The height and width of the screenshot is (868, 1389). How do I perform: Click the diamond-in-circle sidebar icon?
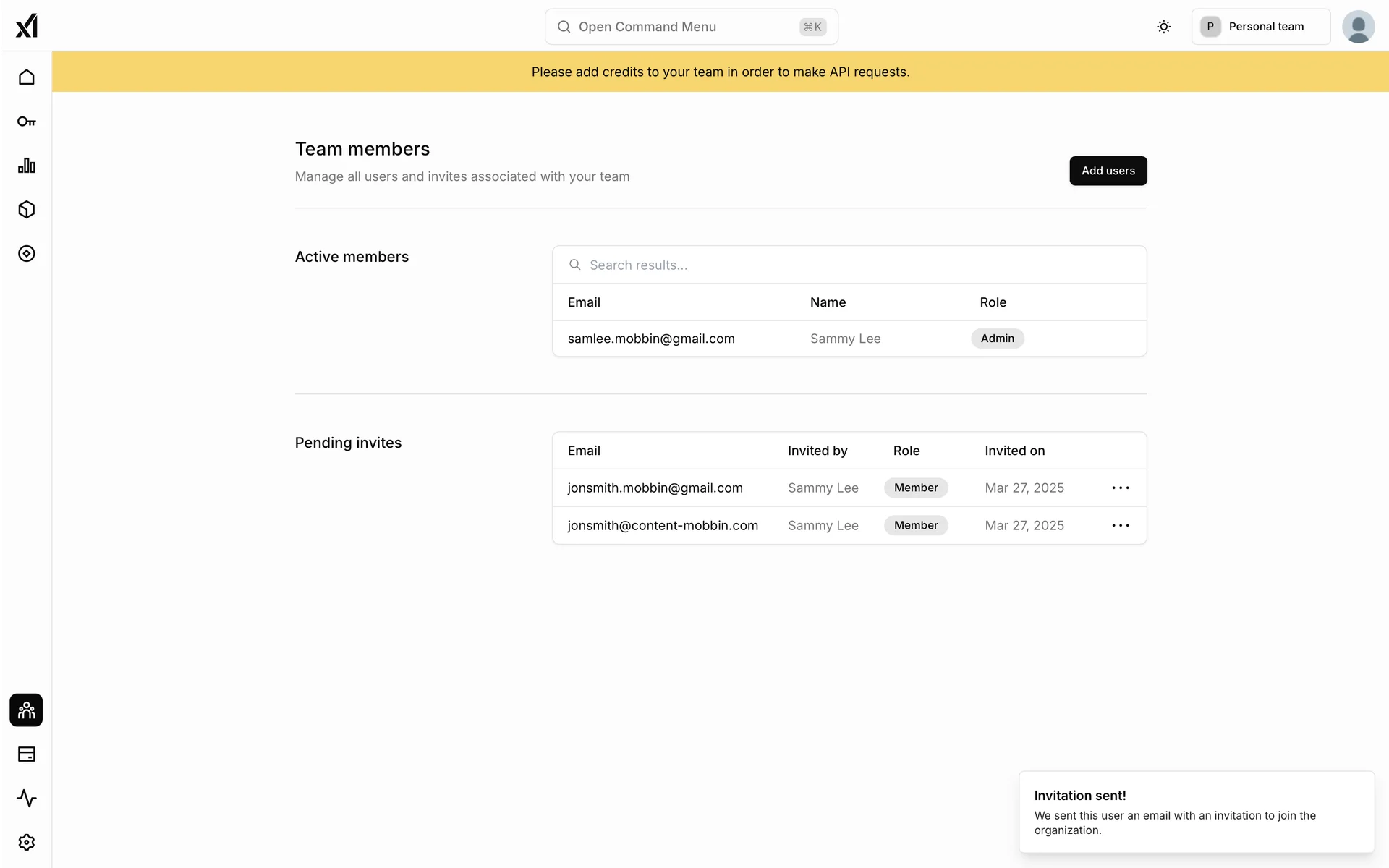[27, 254]
